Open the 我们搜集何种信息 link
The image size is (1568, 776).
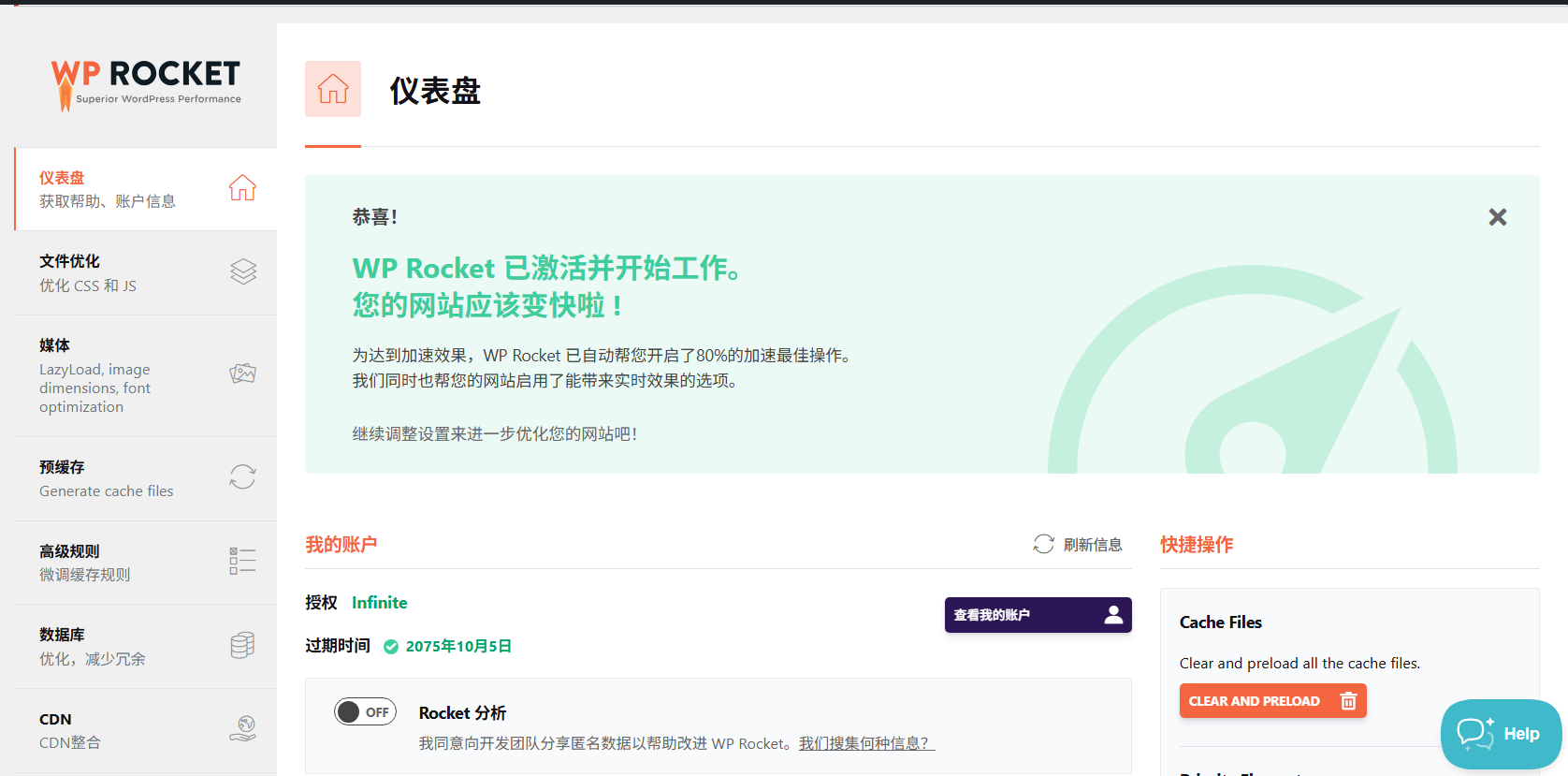pyautogui.click(x=865, y=743)
